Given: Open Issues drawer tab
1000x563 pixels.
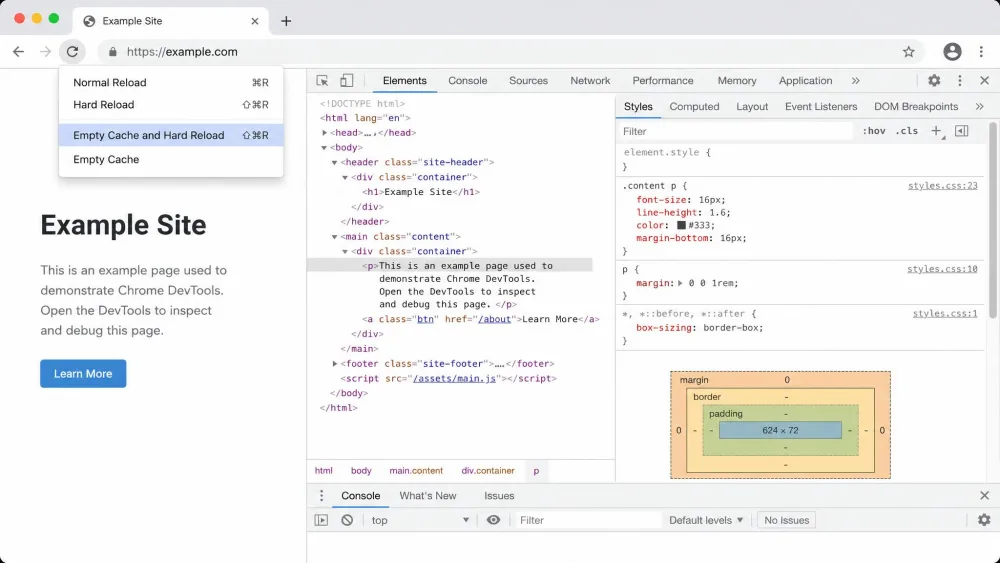Looking at the screenshot, I should pos(499,495).
